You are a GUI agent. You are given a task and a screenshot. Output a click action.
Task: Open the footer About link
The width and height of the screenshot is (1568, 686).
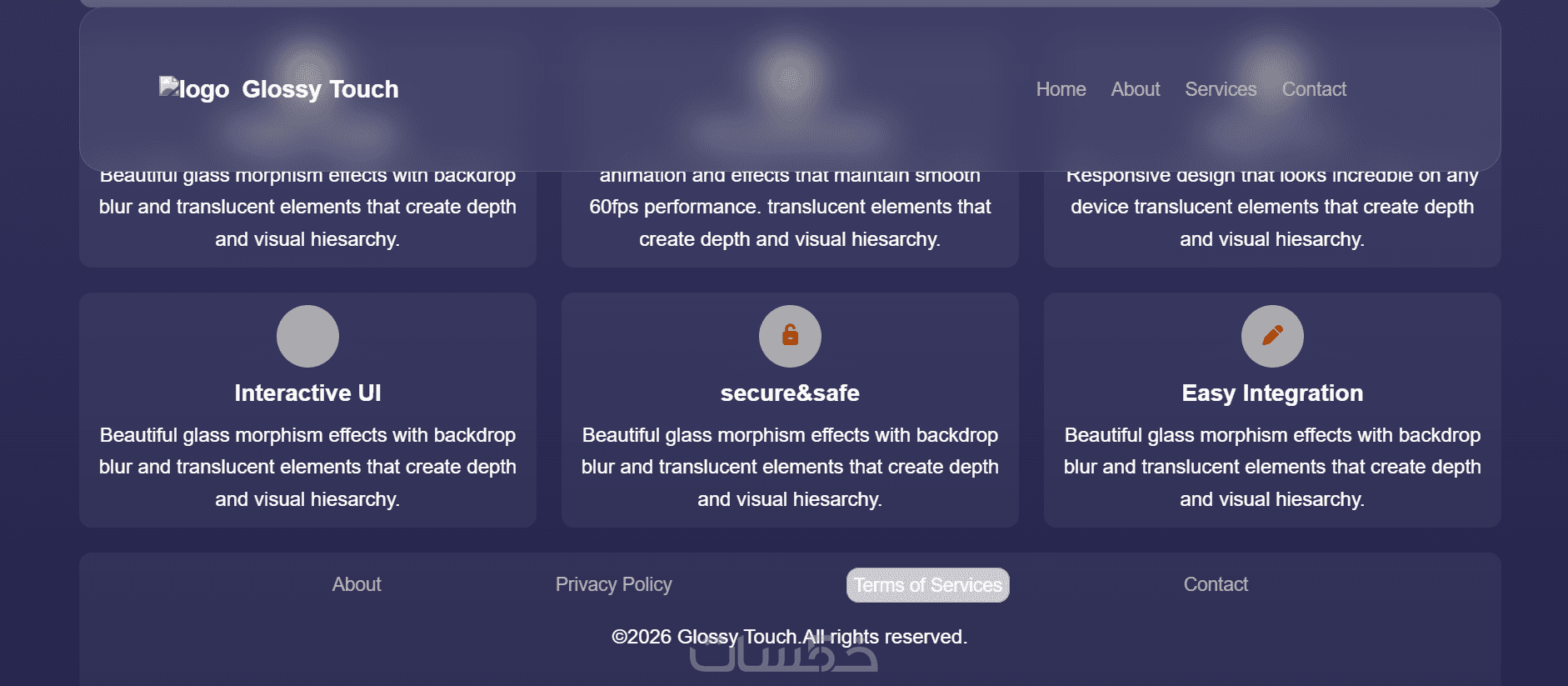[x=357, y=584]
